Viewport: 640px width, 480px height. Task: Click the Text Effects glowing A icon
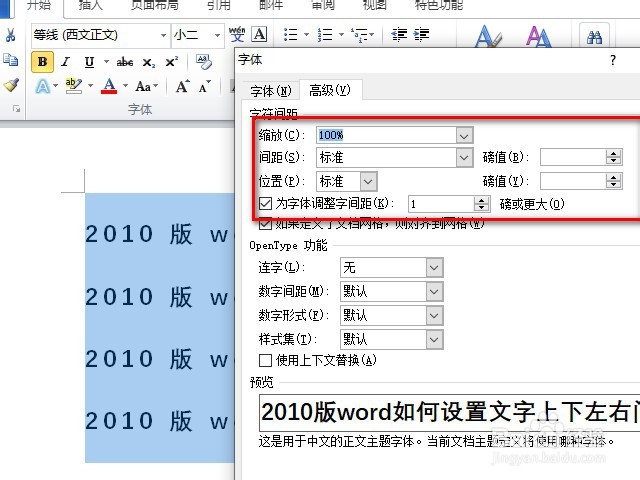(x=43, y=86)
